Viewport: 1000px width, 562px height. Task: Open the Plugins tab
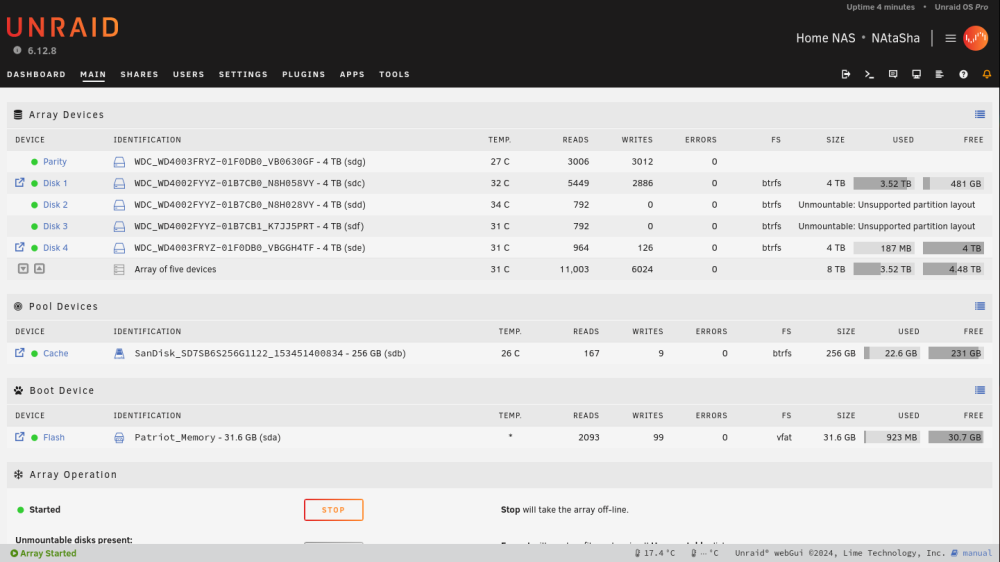point(304,75)
